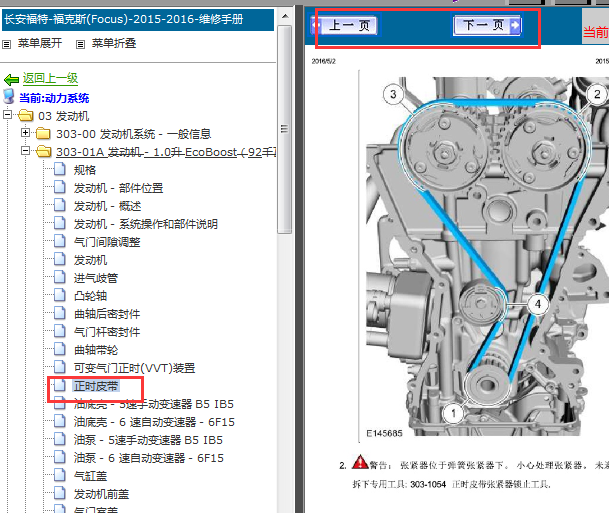Open 气门间隙调整 page
Image resolution: width=609 pixels, height=513 pixels.
click(x=107, y=242)
